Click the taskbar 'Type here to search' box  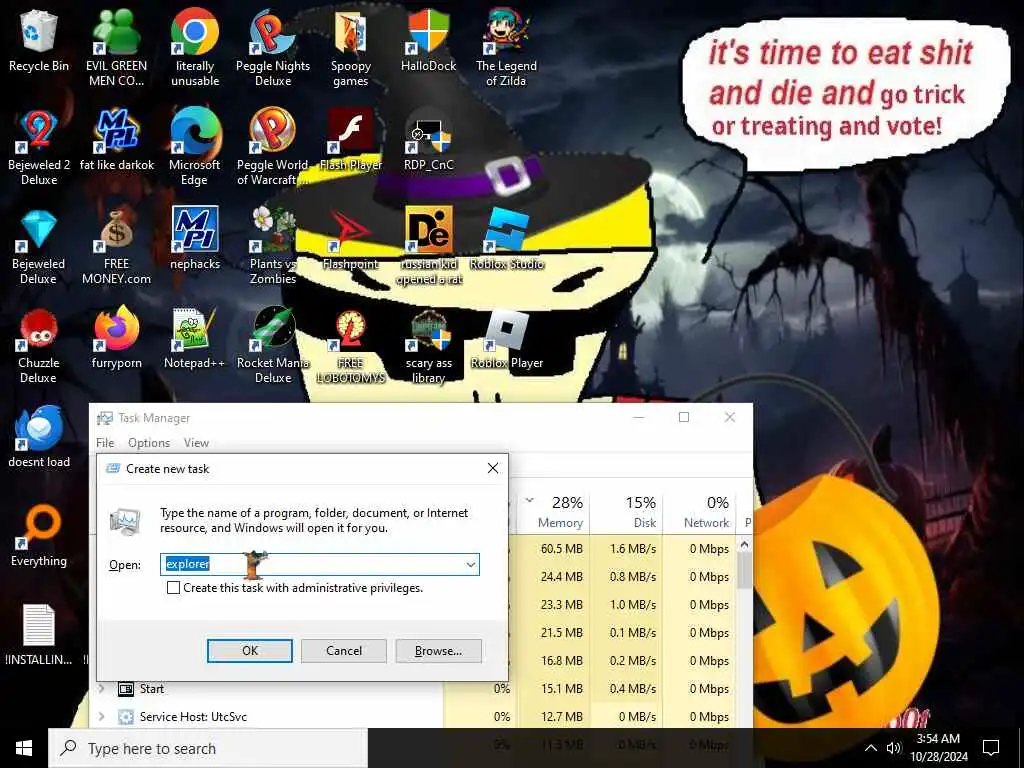pyautogui.click(x=208, y=748)
